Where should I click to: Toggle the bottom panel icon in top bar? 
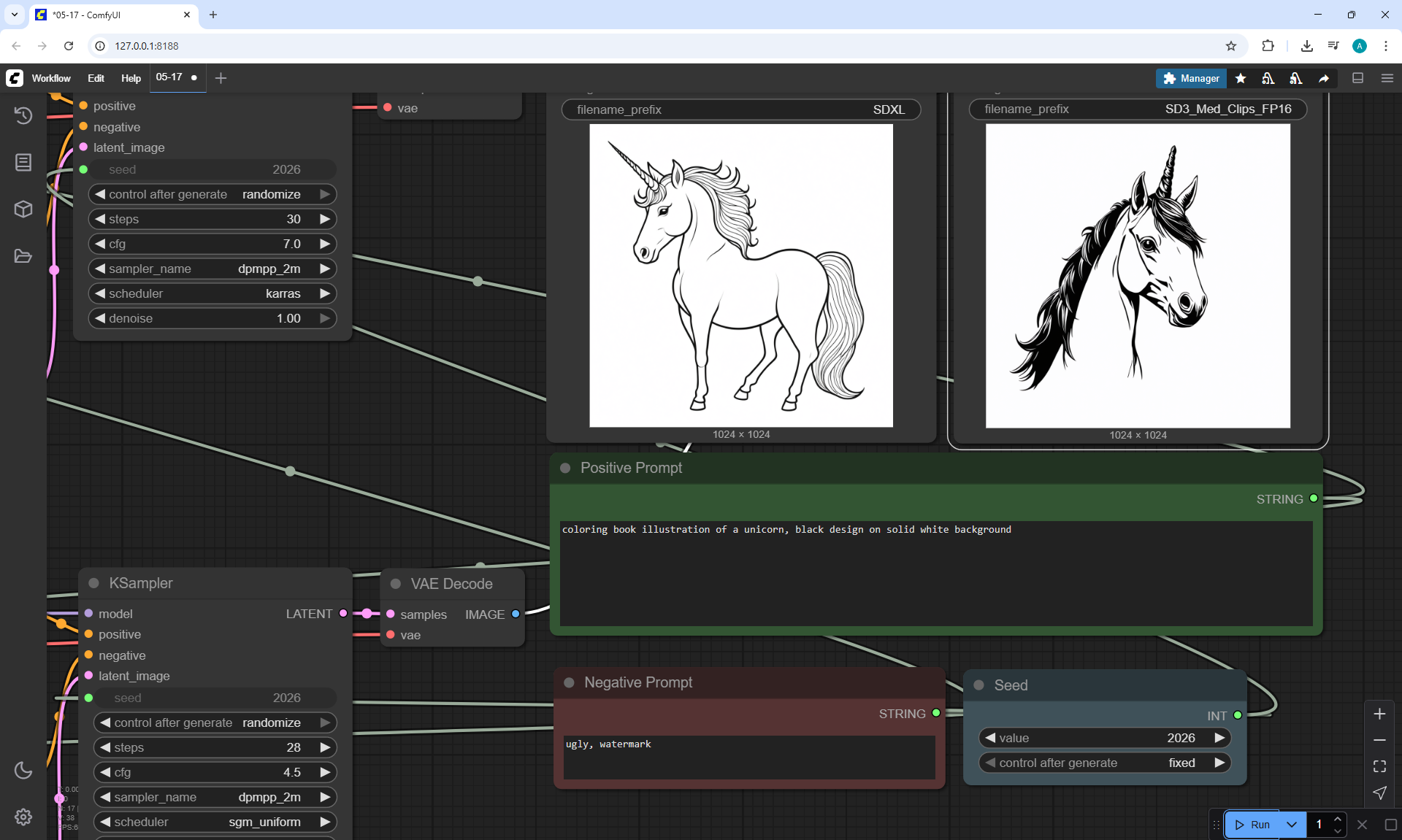click(1358, 78)
